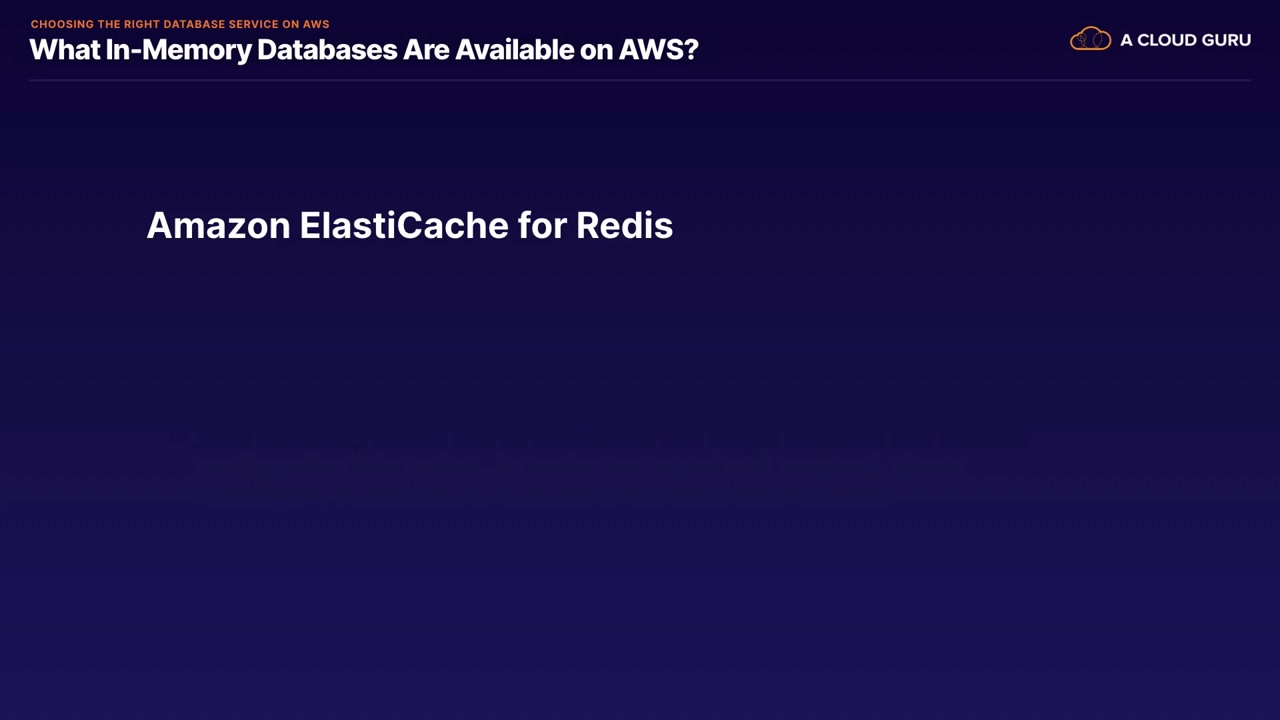This screenshot has width=1280, height=720.
Task: Click the slide title about In-Memory Databases
Action: point(364,50)
